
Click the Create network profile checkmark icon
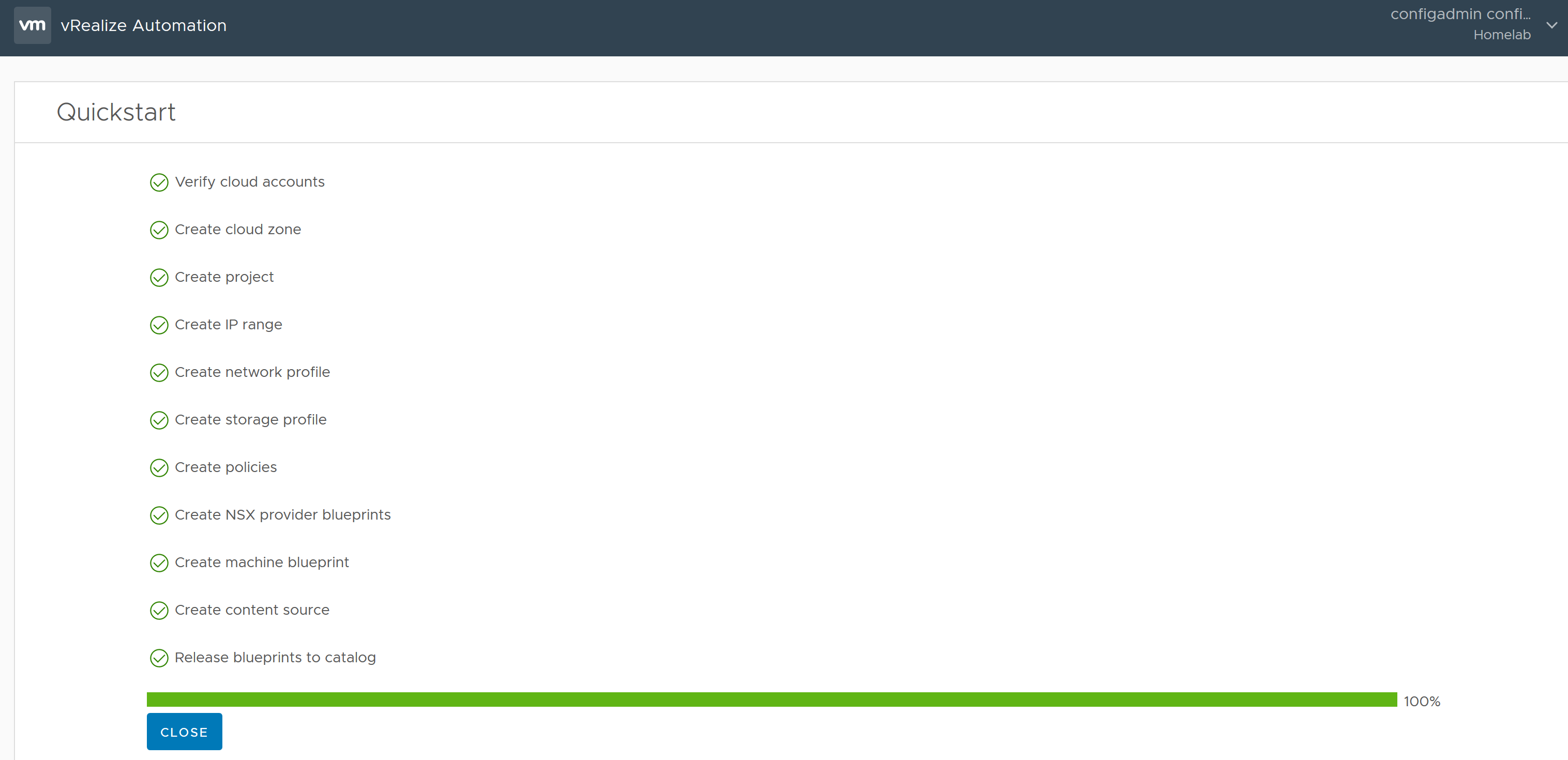(159, 372)
